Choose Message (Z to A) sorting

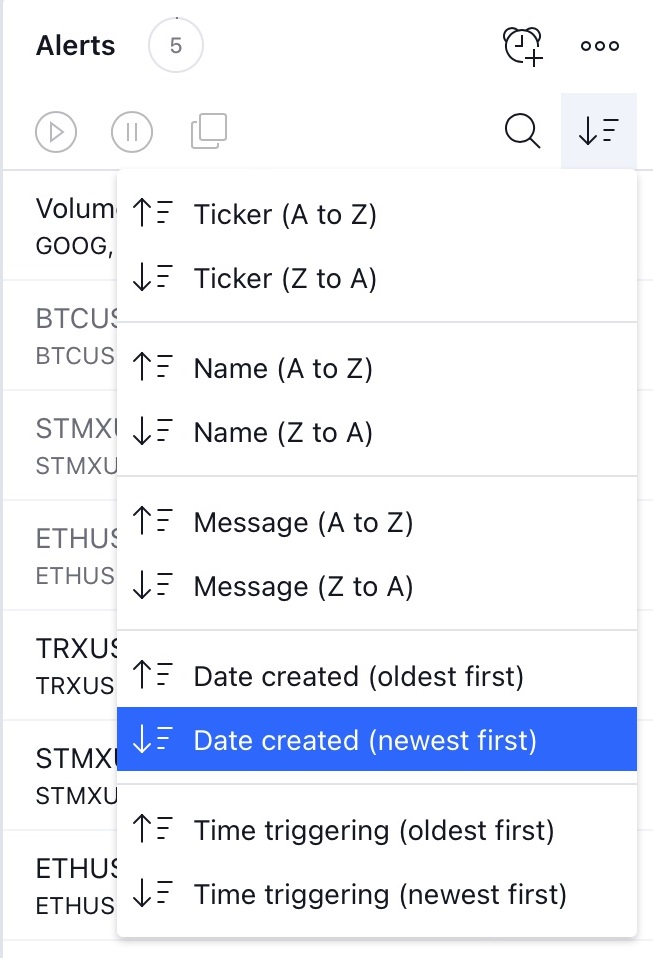coord(377,586)
